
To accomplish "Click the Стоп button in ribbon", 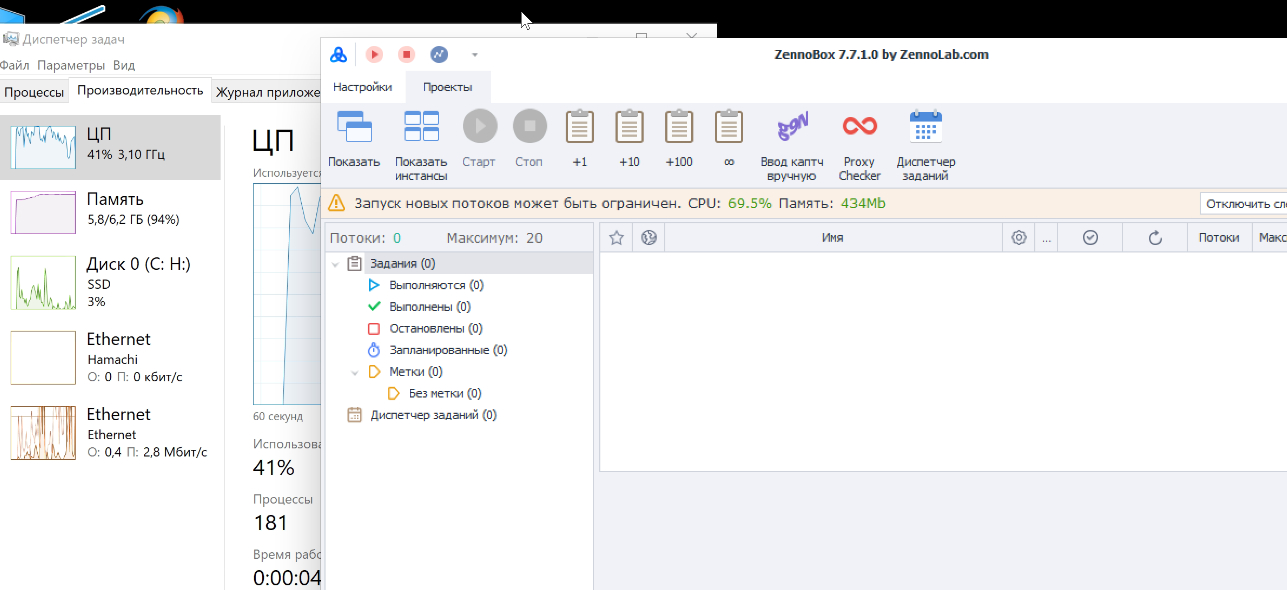I will 529,139.
